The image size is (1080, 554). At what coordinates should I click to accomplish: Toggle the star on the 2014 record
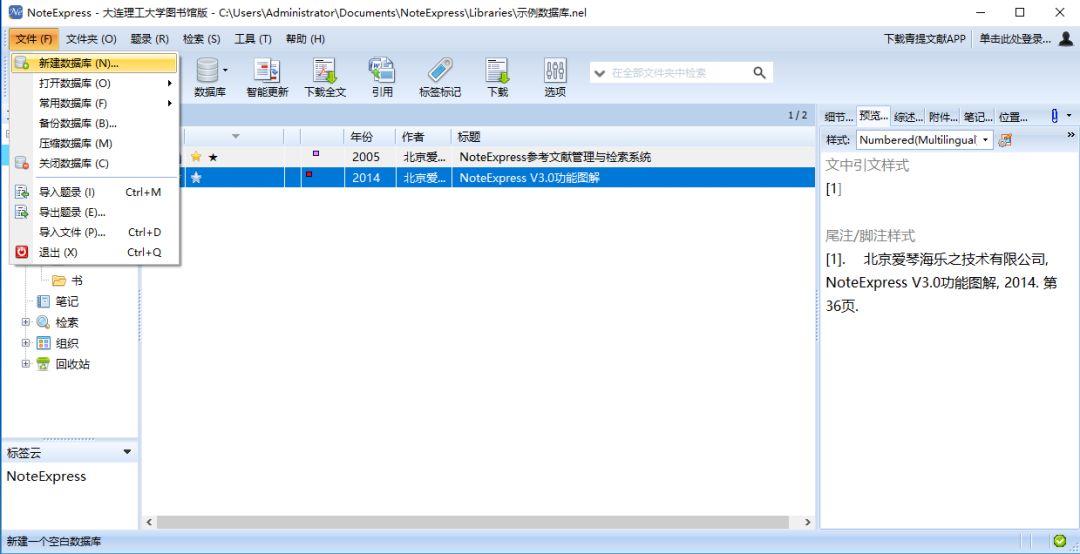click(x=196, y=178)
